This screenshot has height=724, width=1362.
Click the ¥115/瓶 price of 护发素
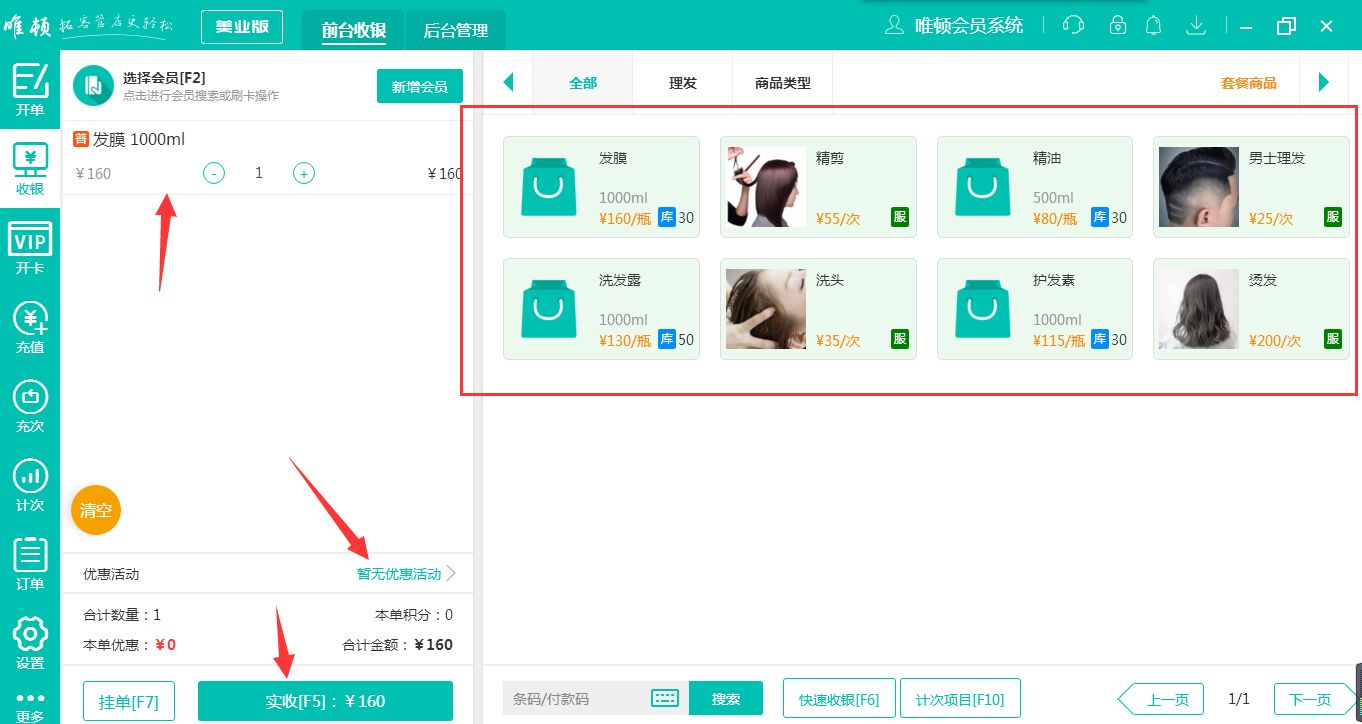[1059, 341]
